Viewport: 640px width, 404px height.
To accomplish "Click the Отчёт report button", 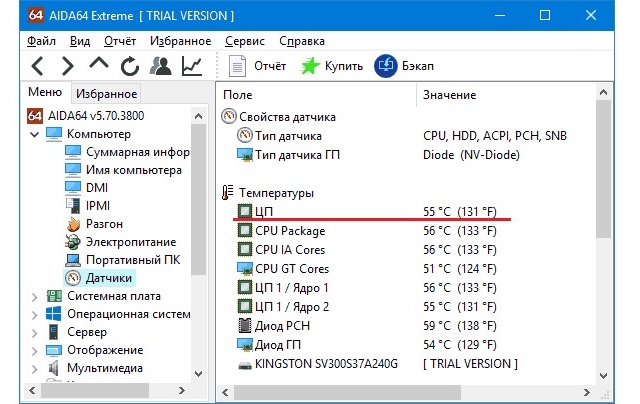I will coord(257,66).
